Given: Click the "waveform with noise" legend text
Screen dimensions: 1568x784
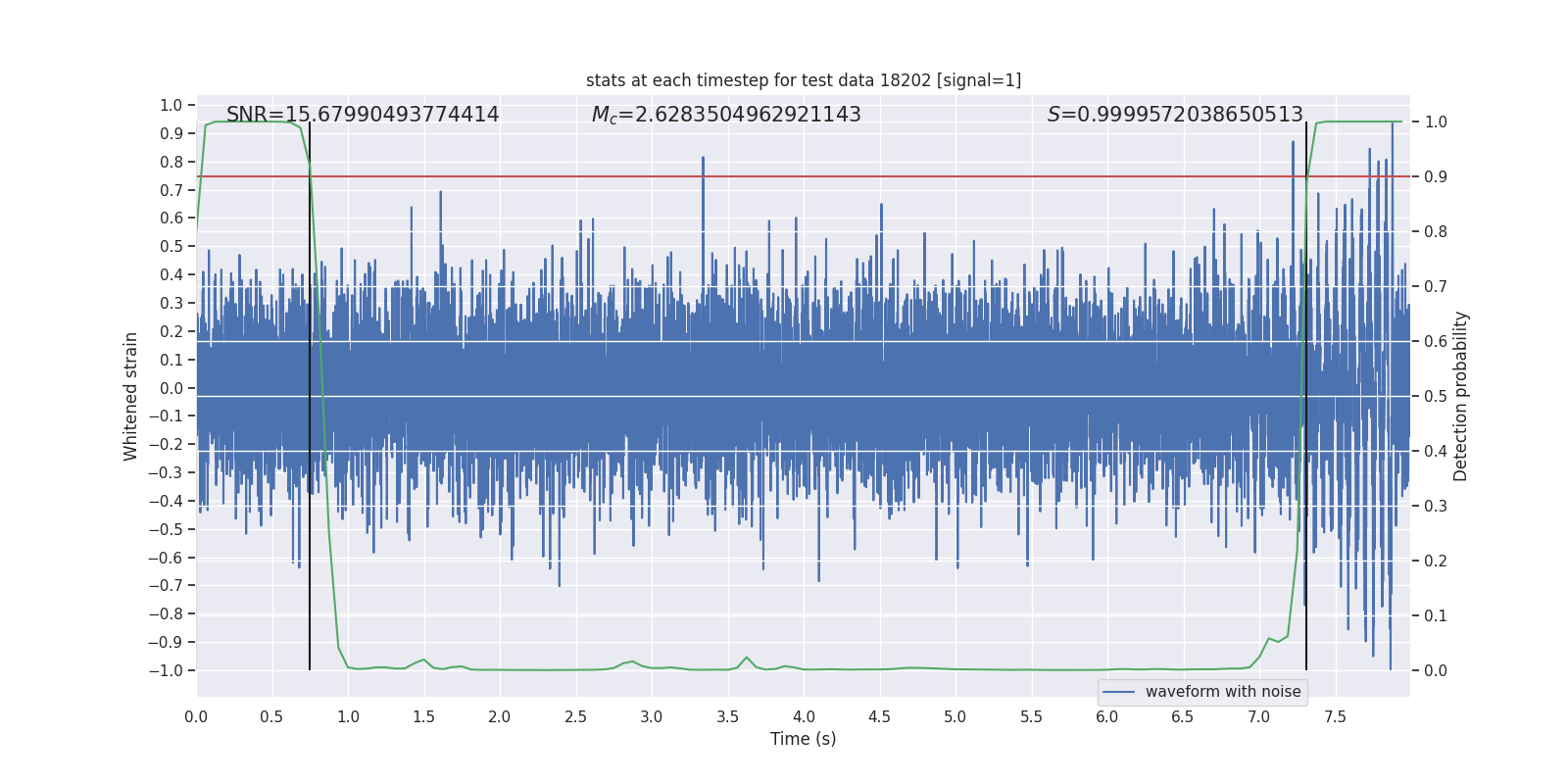Looking at the screenshot, I should point(1223,692).
